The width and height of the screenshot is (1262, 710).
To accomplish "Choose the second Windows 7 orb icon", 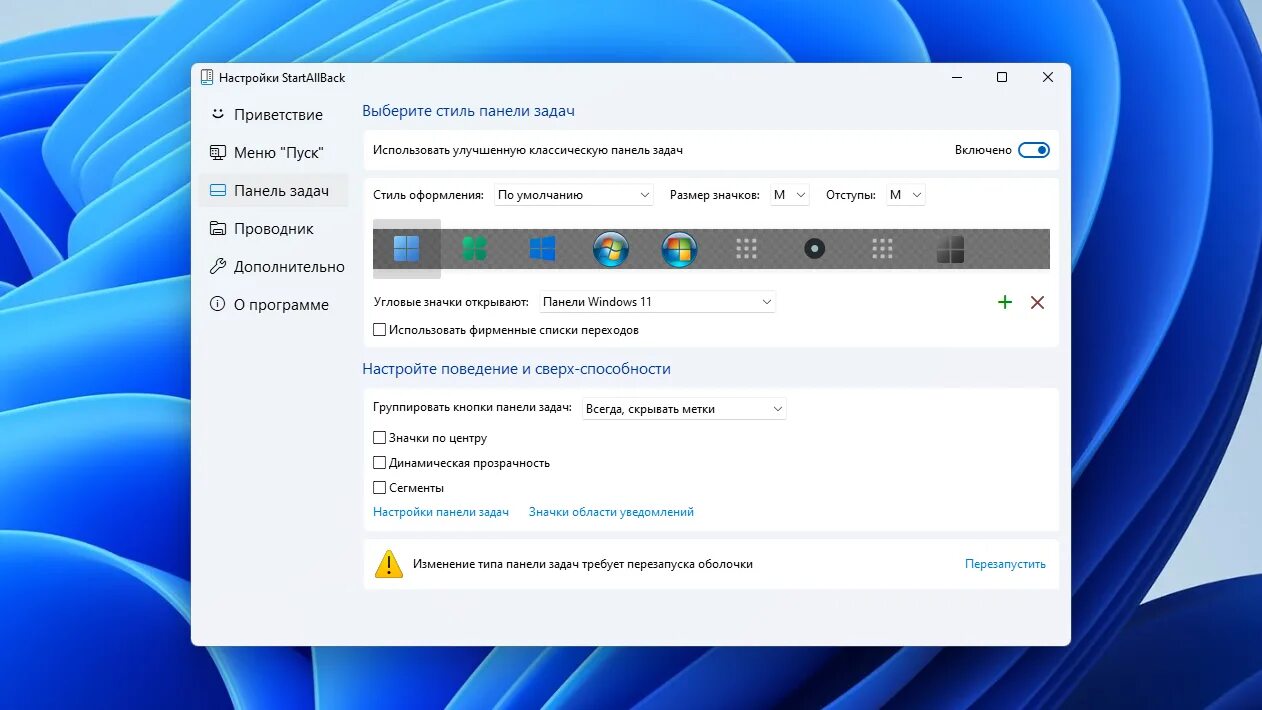I will point(679,249).
